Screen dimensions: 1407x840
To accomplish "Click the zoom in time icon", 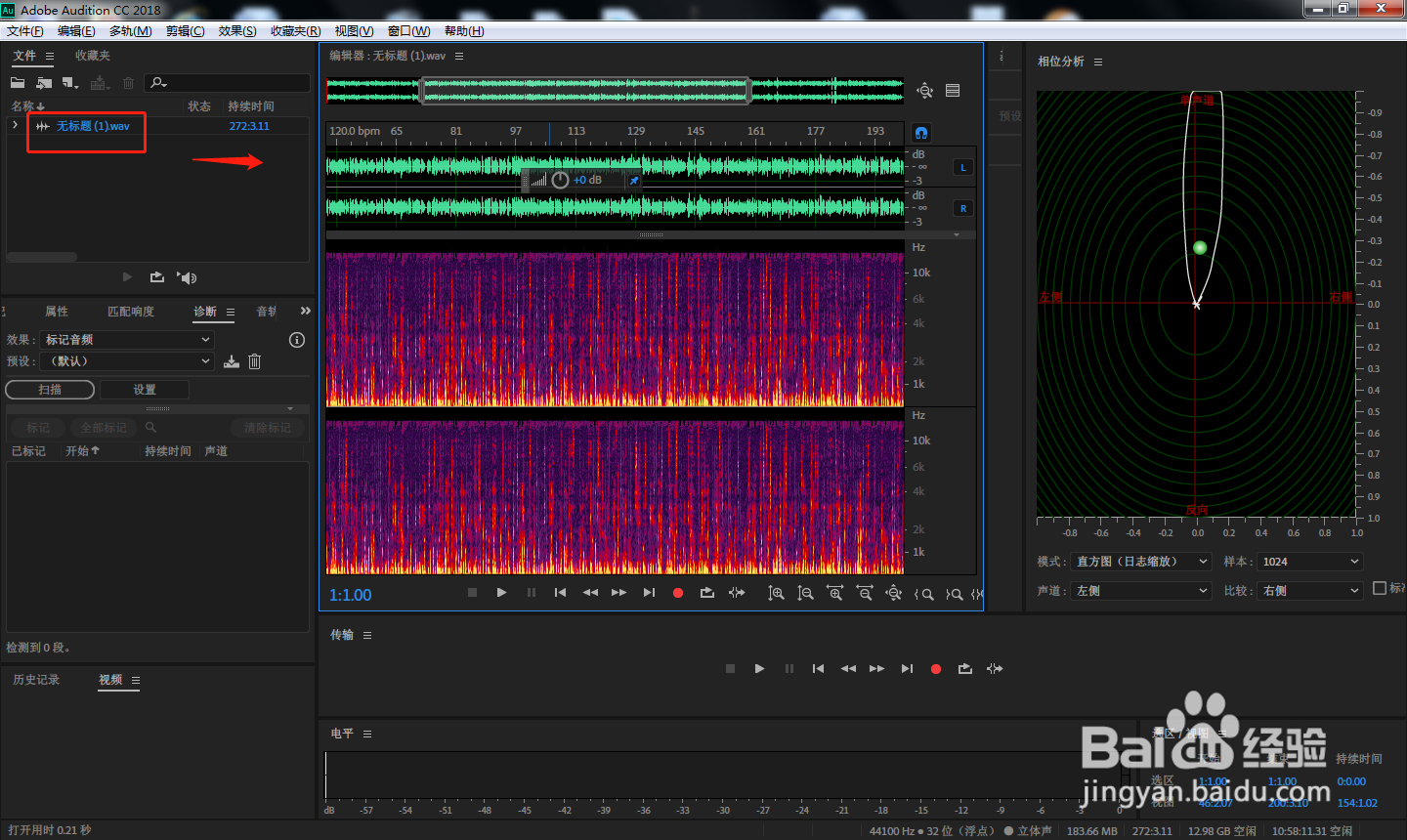I will [x=834, y=593].
